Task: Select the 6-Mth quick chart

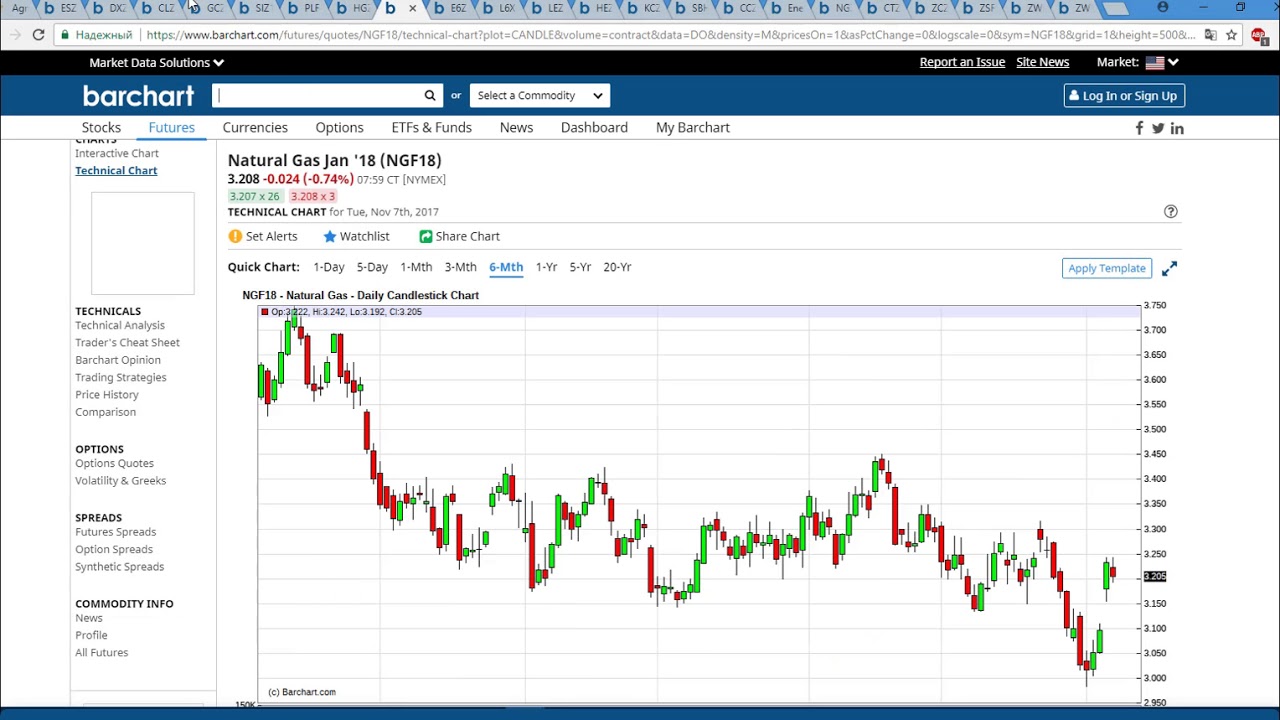Action: 506,267
